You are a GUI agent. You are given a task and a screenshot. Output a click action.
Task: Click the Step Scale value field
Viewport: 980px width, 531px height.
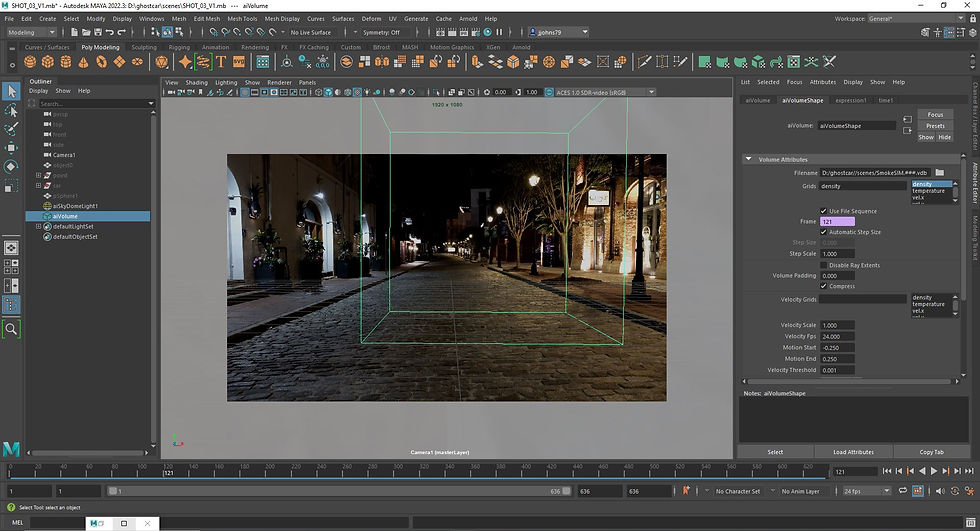836,254
